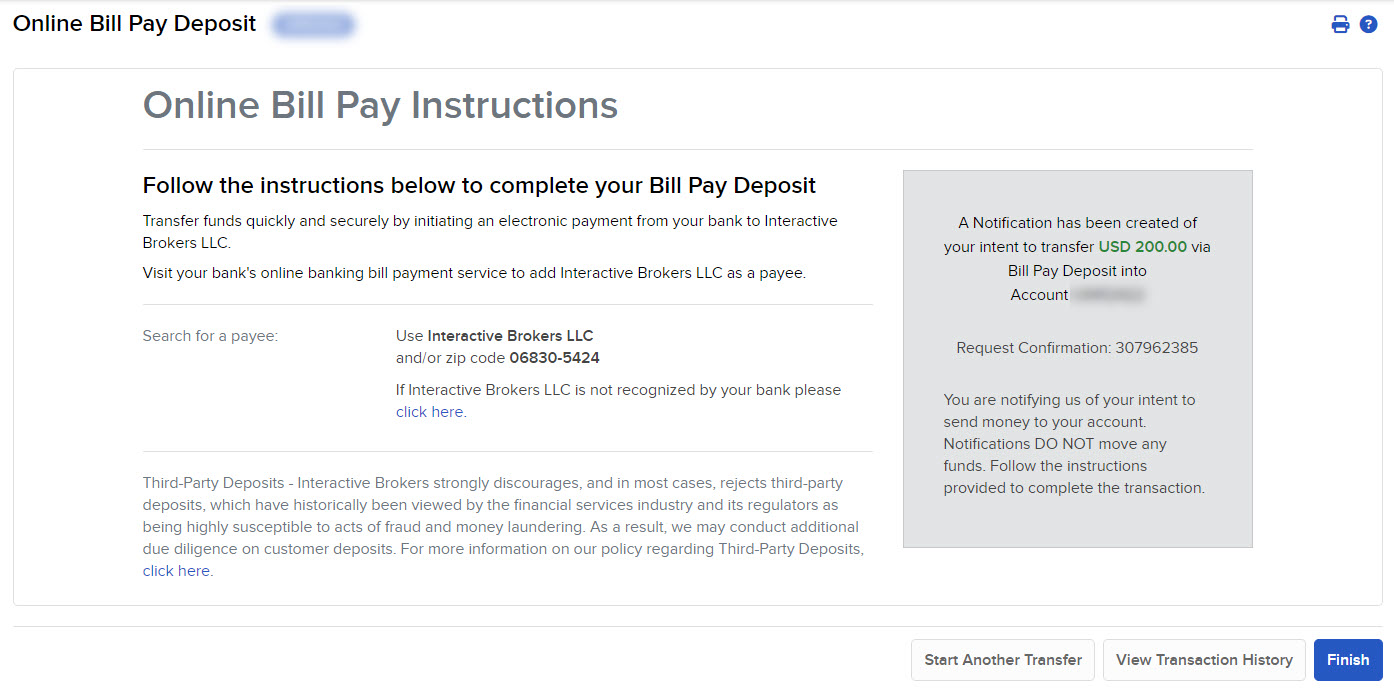This screenshot has height=691, width=1394.
Task: Click the print icon in the header
Action: click(x=1340, y=23)
